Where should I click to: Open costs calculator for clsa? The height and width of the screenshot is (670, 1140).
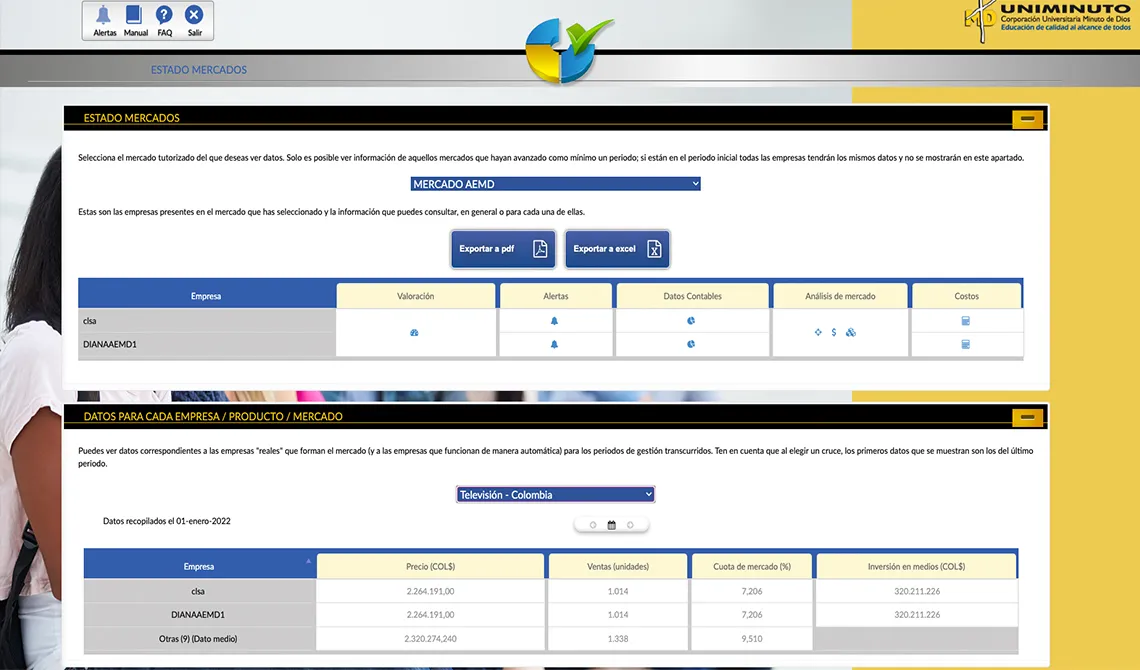(966, 320)
